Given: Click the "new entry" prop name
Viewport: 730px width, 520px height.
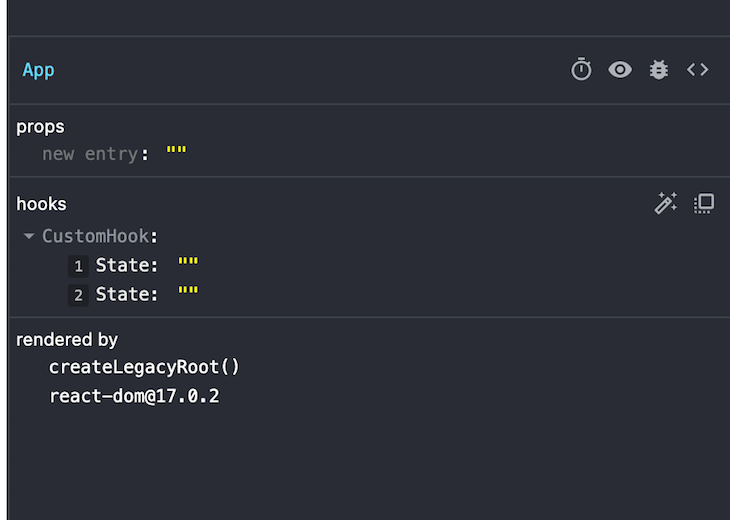Looking at the screenshot, I should click(x=90, y=154).
